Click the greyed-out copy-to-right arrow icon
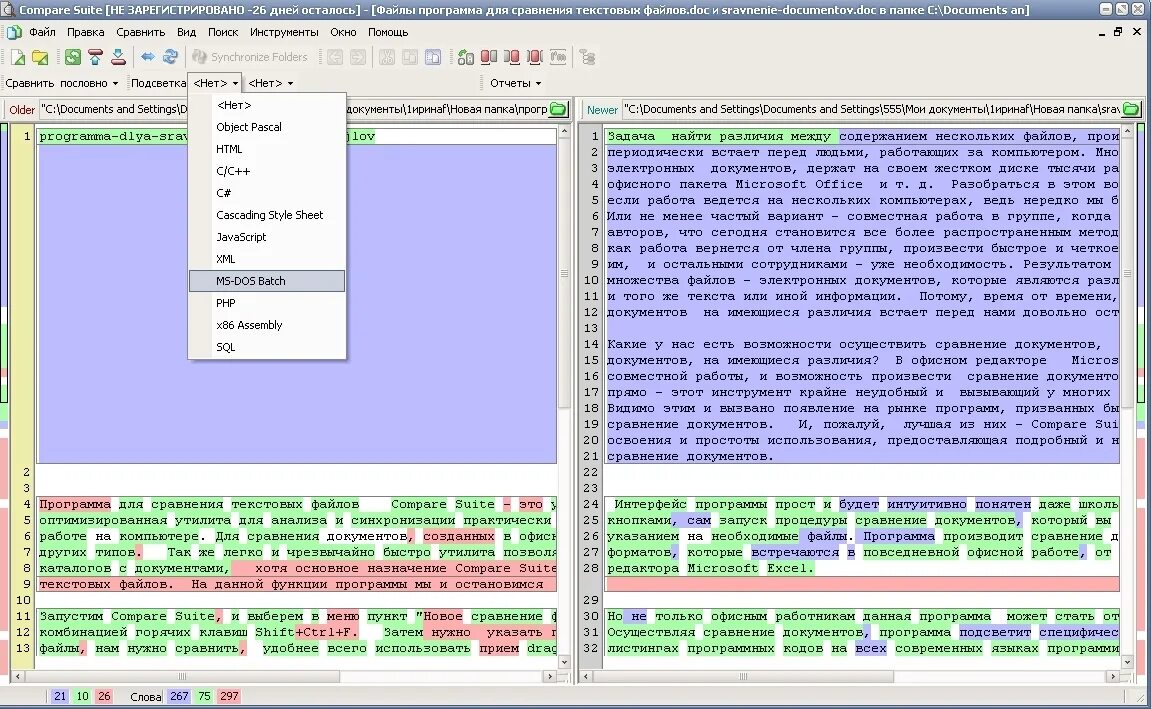This screenshot has height=709, width=1151. pos(357,57)
